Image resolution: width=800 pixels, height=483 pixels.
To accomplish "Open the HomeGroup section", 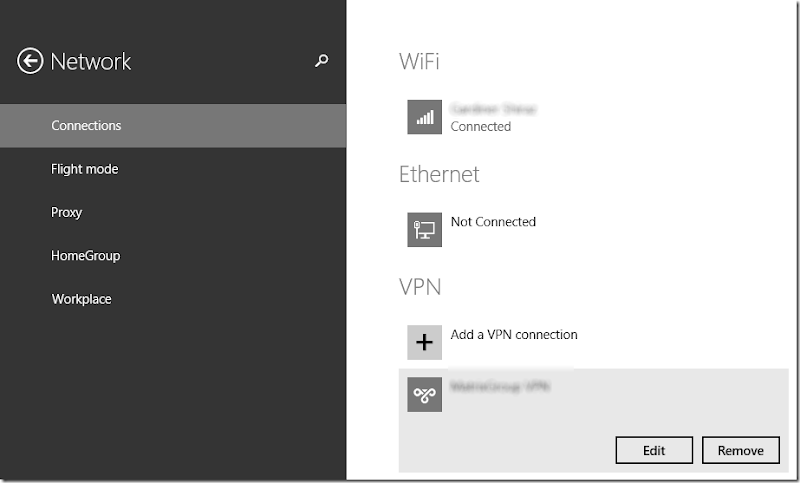I will pos(85,256).
